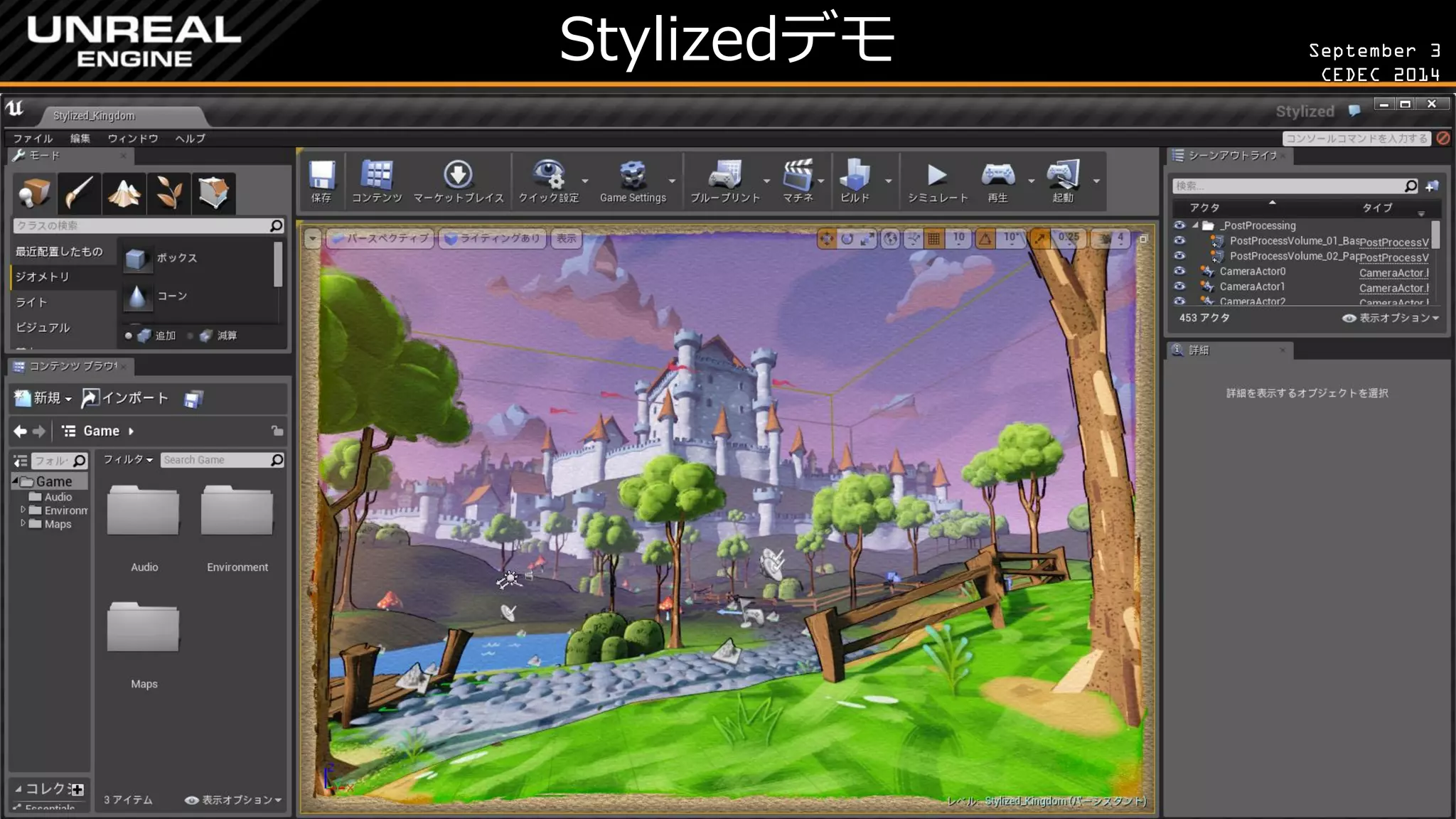Select the Geometry Editing mode icon
The width and height of the screenshot is (1456, 819).
pyautogui.click(x=213, y=193)
